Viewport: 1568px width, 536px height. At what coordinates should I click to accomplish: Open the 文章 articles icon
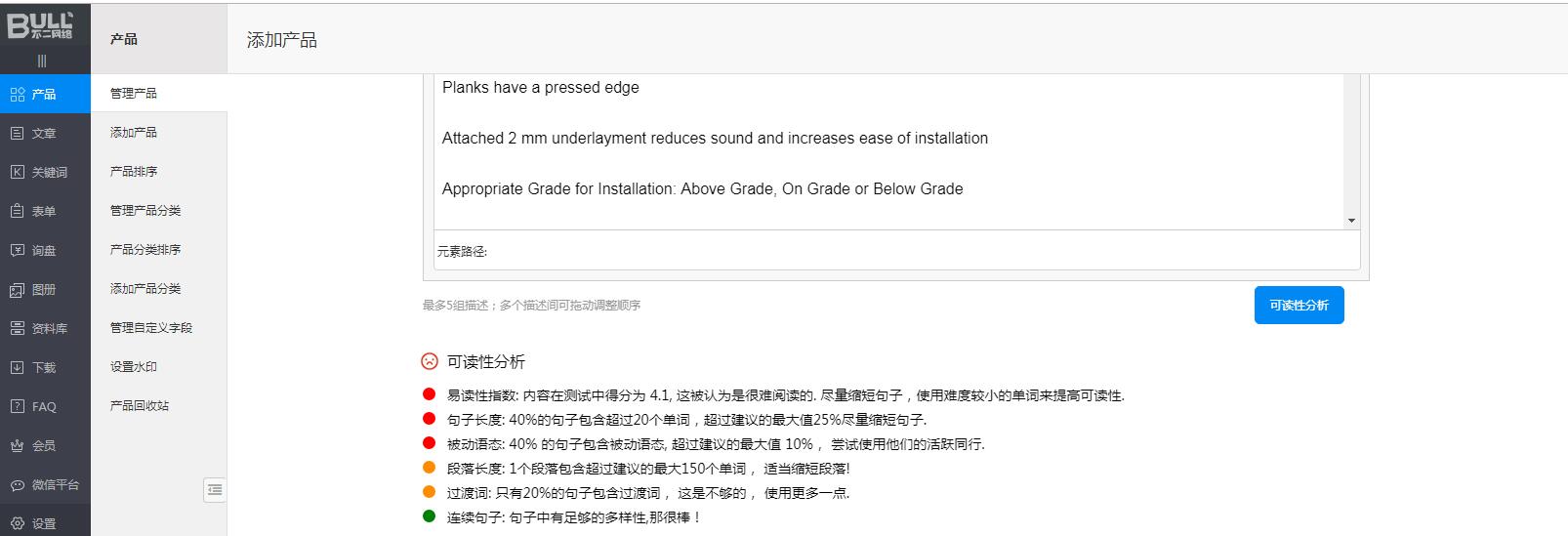point(18,134)
